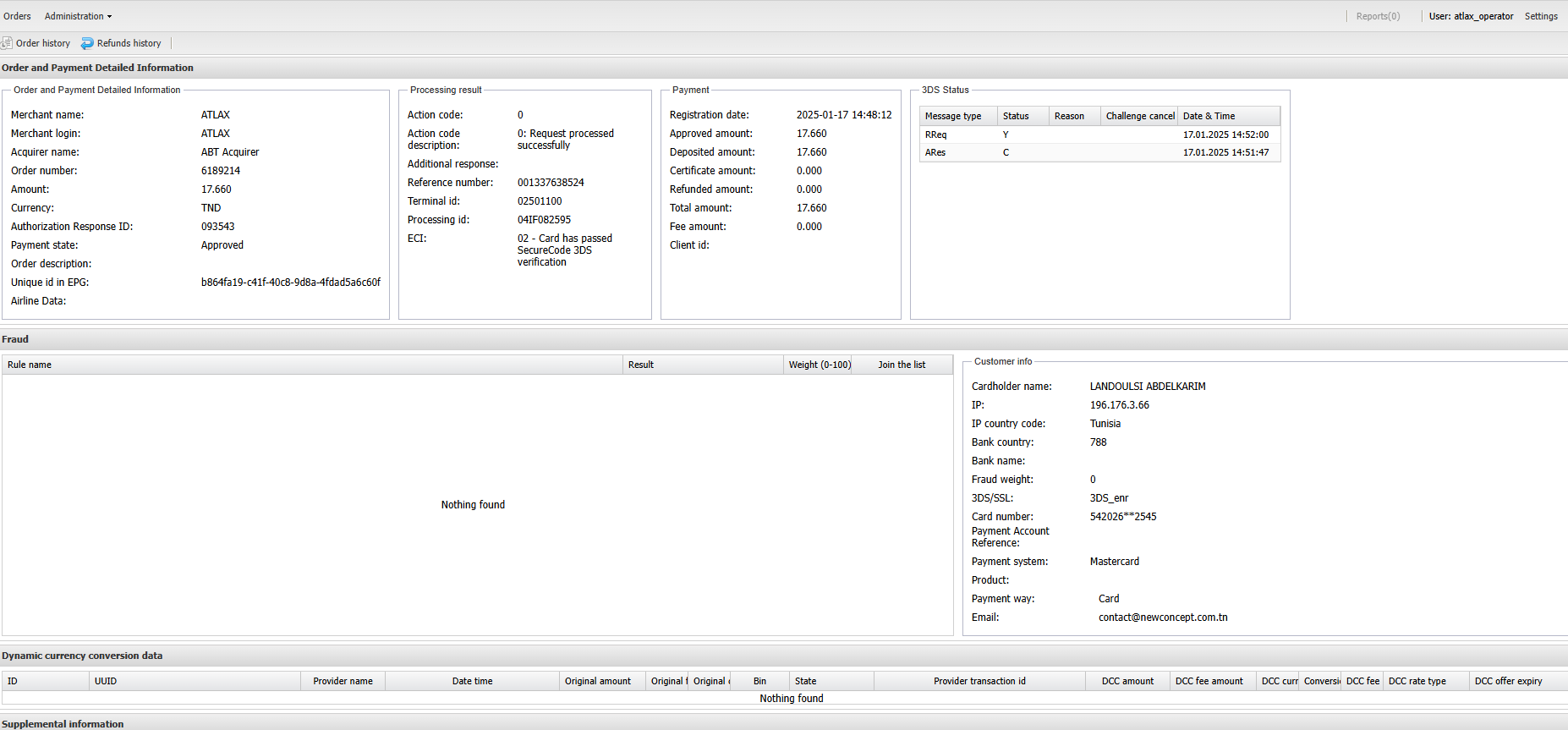The height and width of the screenshot is (730, 1568).
Task: Open Settings in the top bar
Action: (x=1541, y=16)
